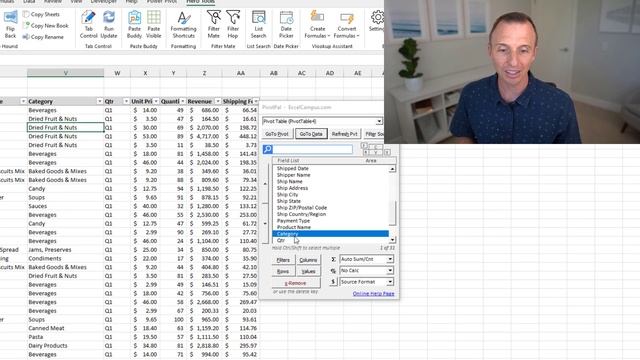Click the Copy Rename icon
Image resolution: width=640 pixels, height=360 pixels.
[x=26, y=37]
